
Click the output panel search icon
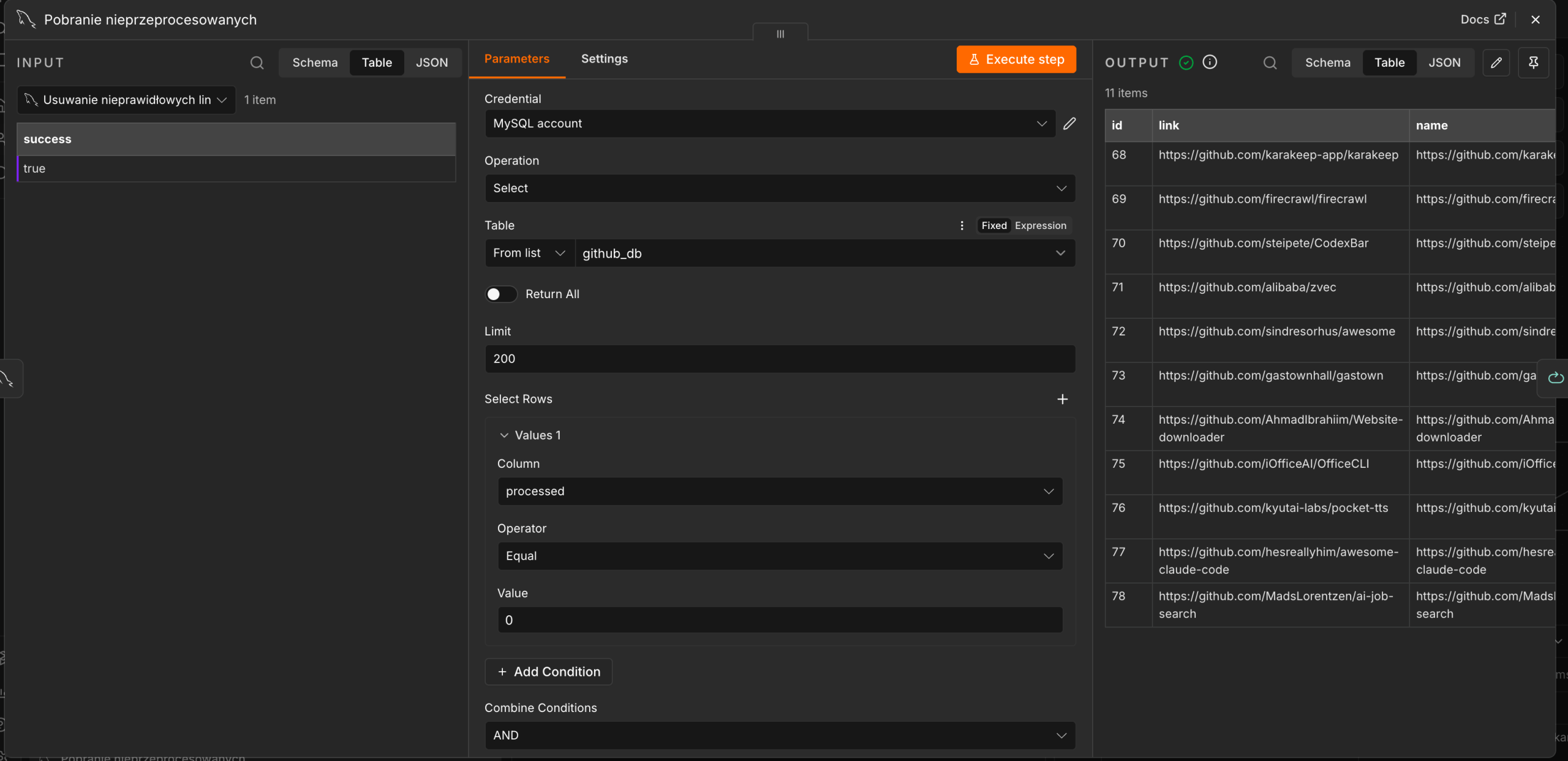[x=1270, y=62]
